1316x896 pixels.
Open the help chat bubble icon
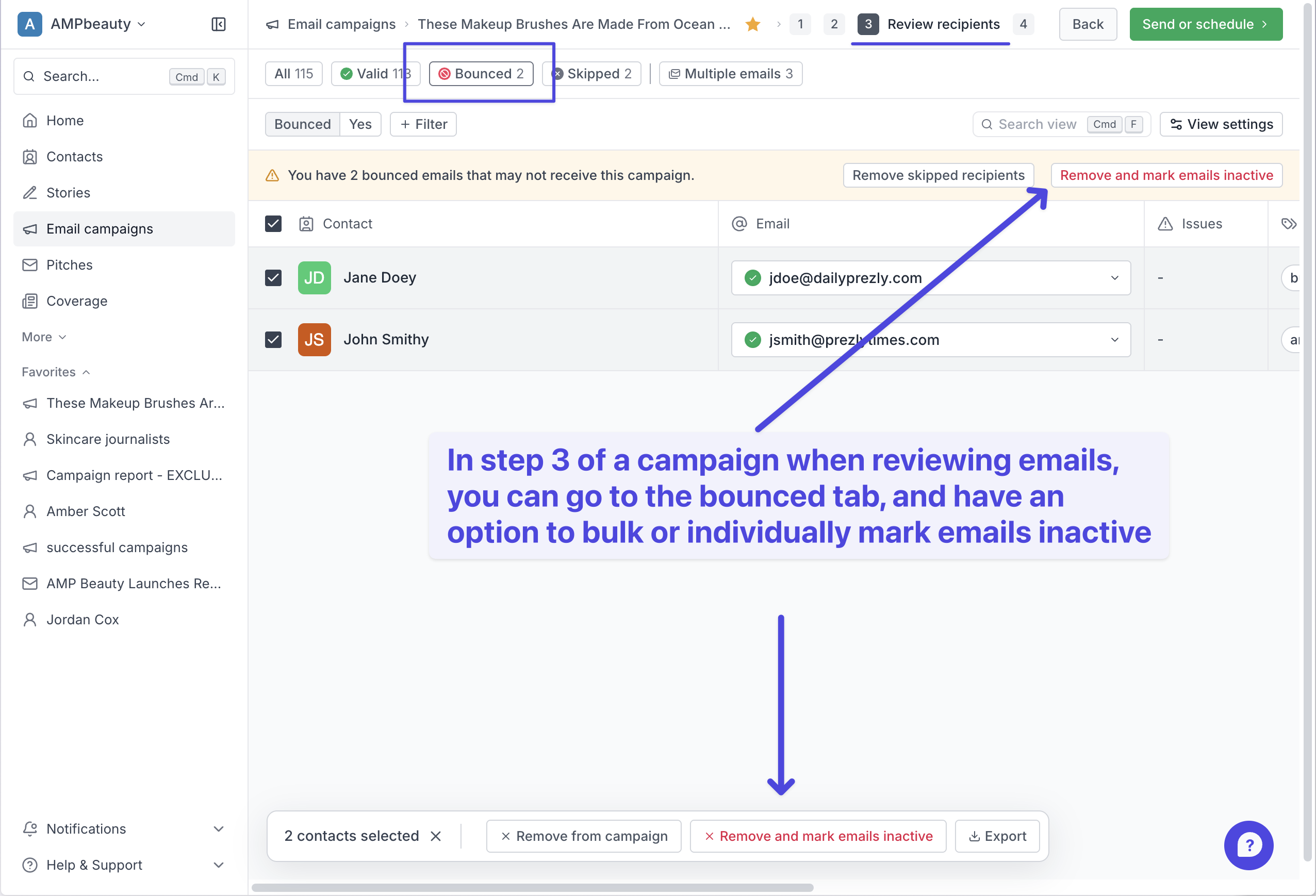click(1248, 845)
